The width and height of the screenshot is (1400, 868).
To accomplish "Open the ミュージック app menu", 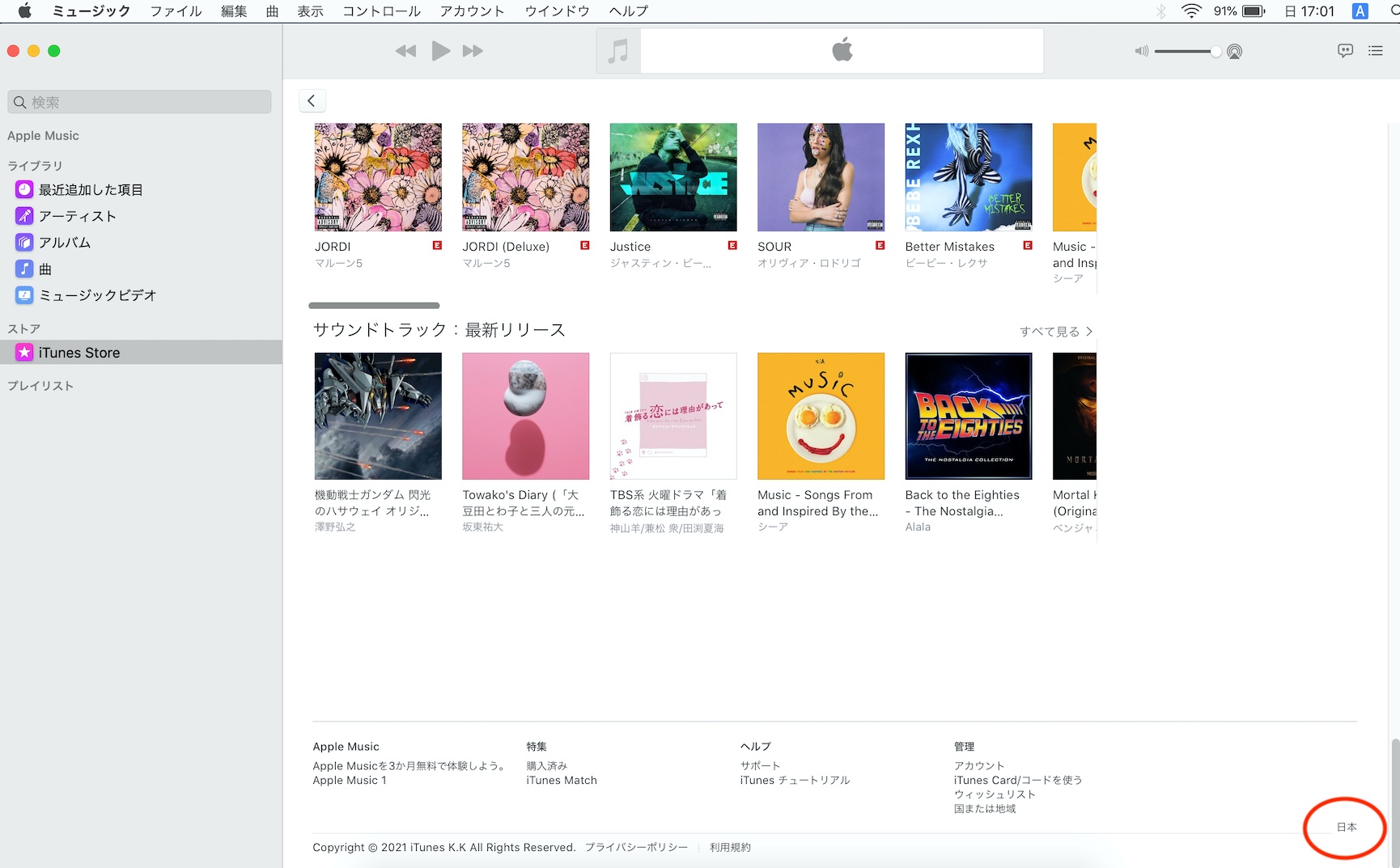I will pos(91,11).
